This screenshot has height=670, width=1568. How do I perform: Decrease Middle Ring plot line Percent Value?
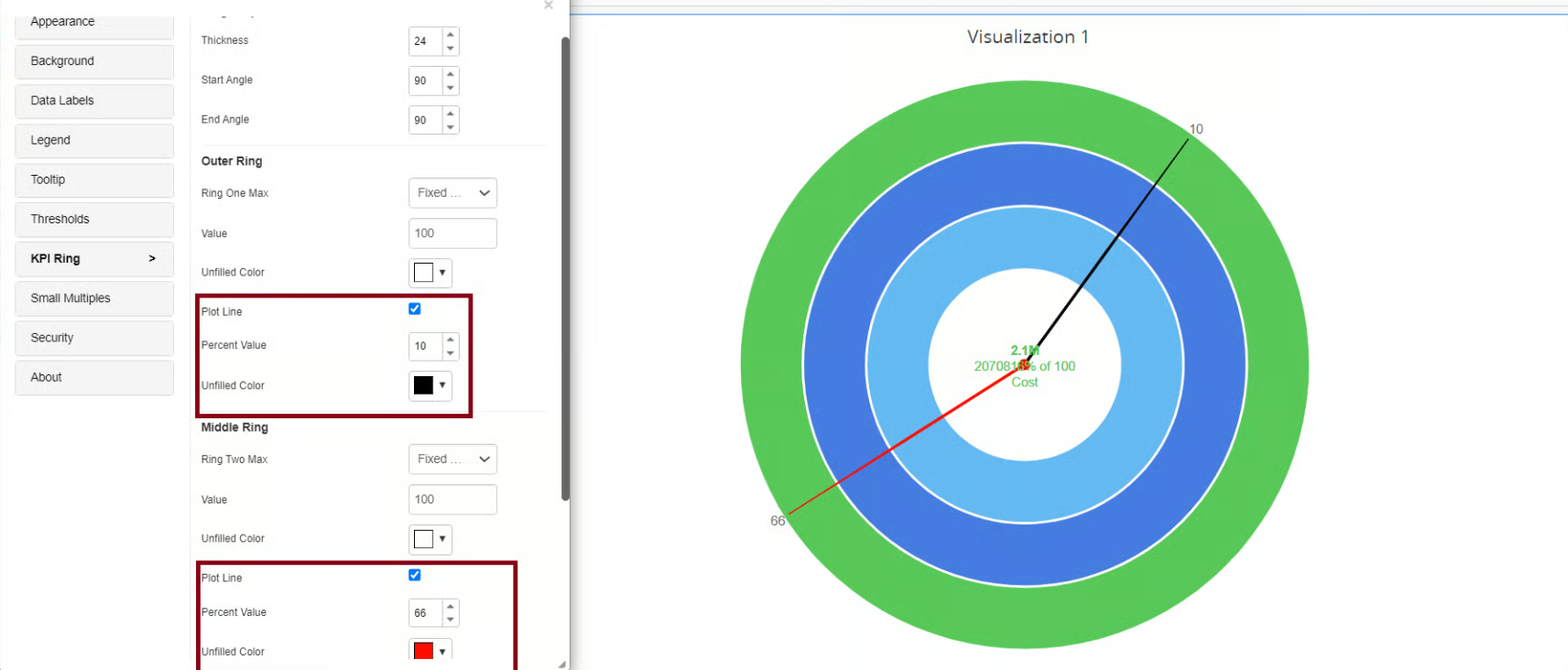click(x=450, y=620)
